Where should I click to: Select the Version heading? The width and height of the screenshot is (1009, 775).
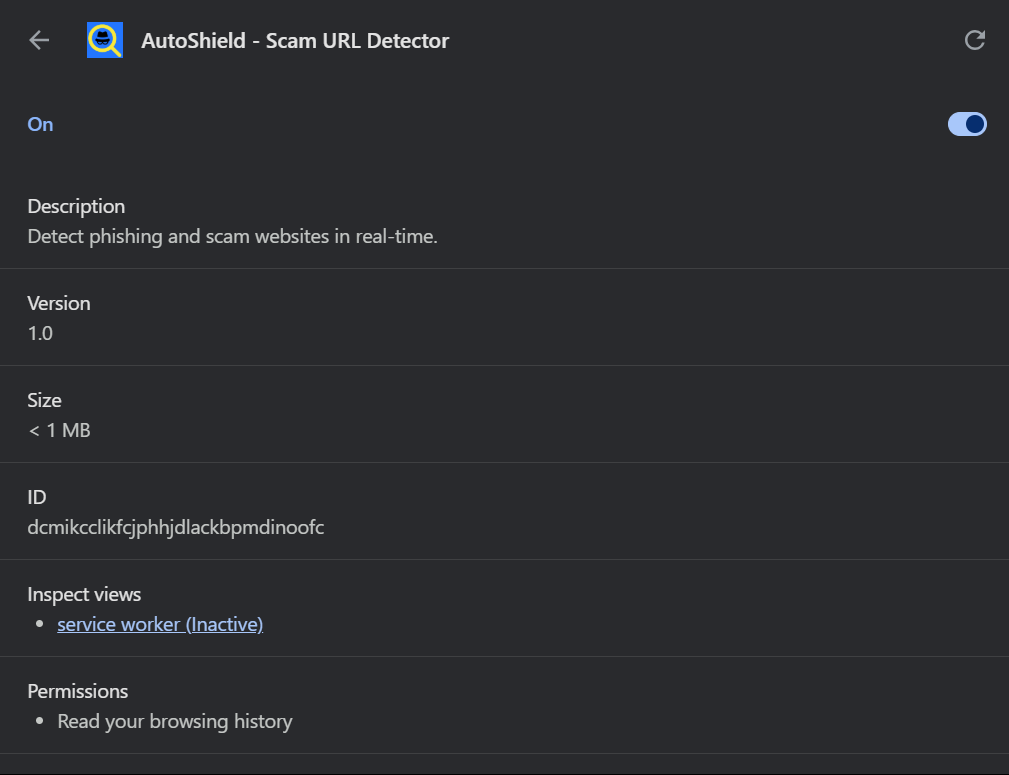(59, 303)
